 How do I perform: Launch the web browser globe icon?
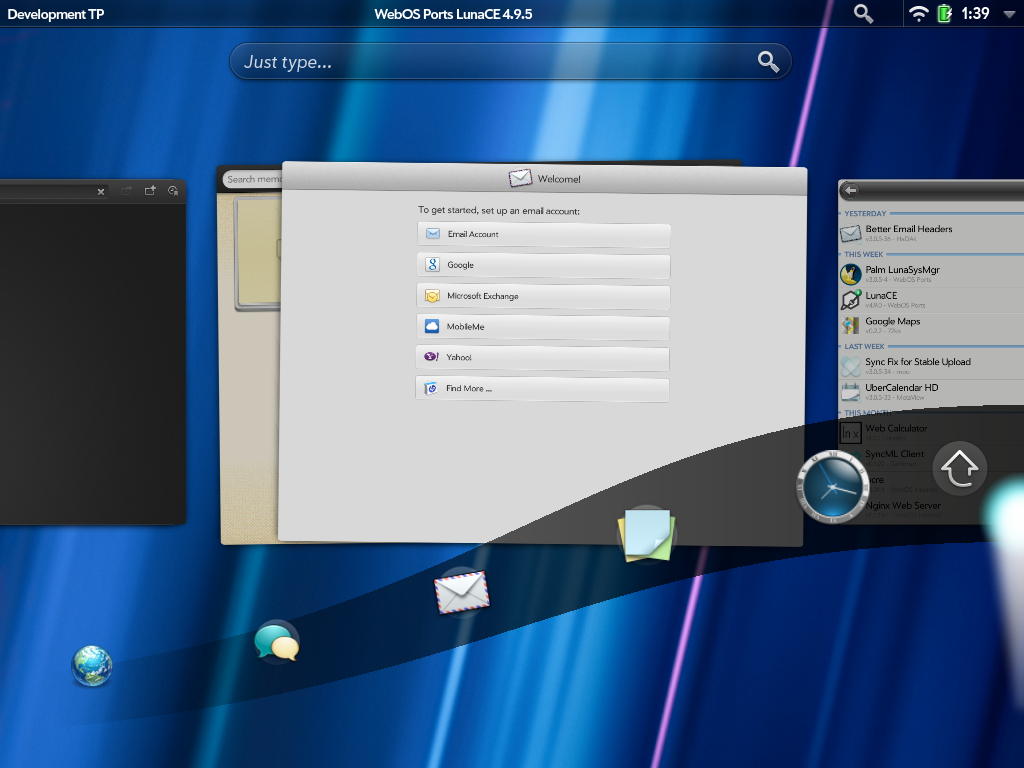click(x=92, y=666)
